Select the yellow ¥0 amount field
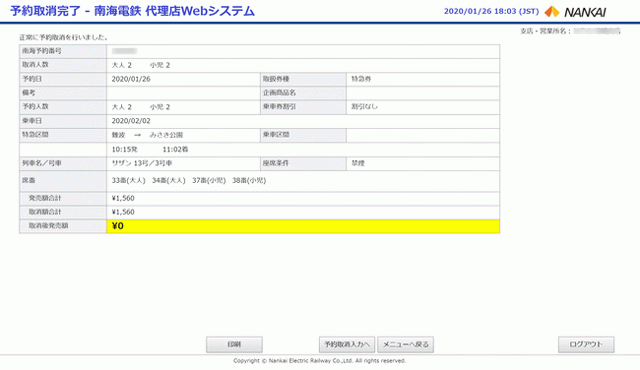 coord(303,226)
